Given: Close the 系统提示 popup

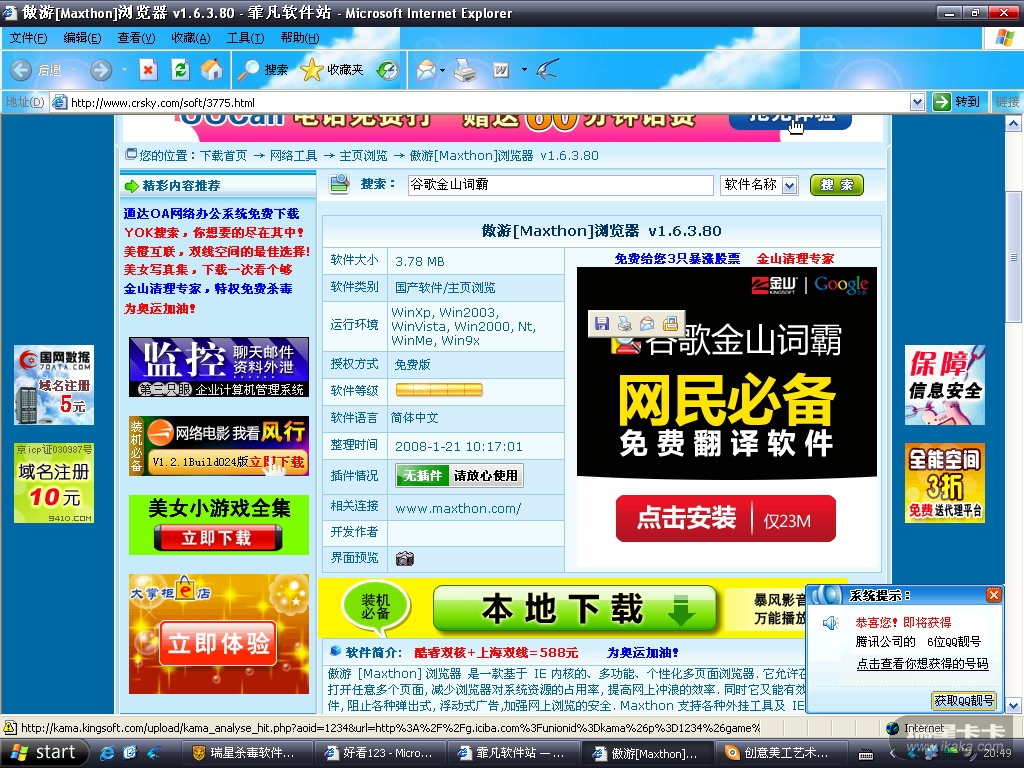Looking at the screenshot, I should [993, 595].
